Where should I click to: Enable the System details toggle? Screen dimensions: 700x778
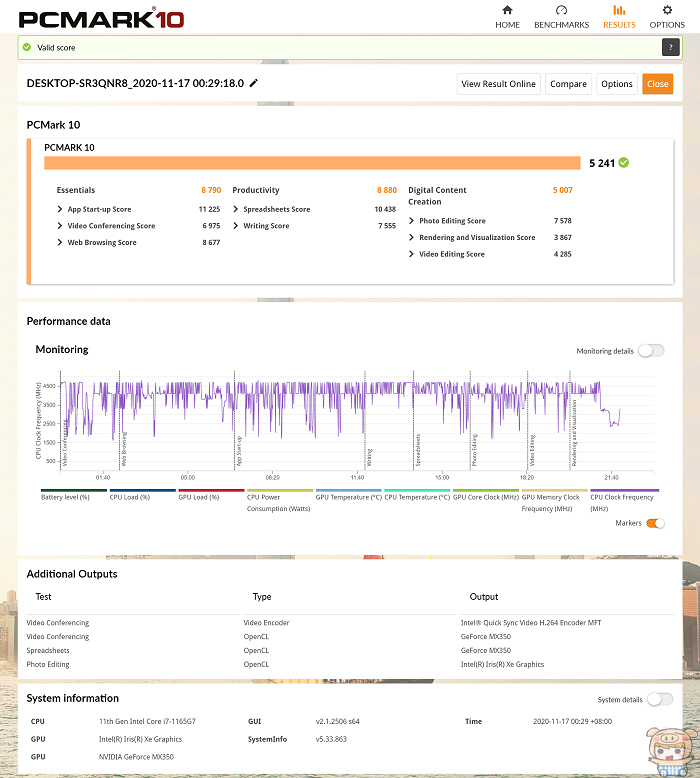click(x=660, y=700)
